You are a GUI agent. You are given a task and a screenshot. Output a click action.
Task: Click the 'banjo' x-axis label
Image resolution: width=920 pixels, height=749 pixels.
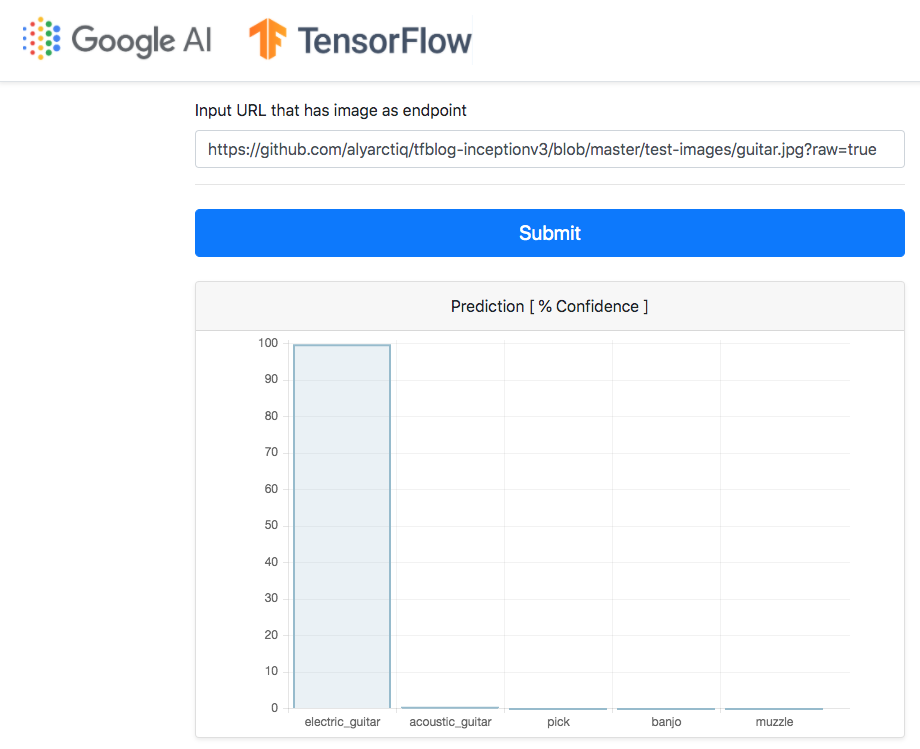(666, 722)
